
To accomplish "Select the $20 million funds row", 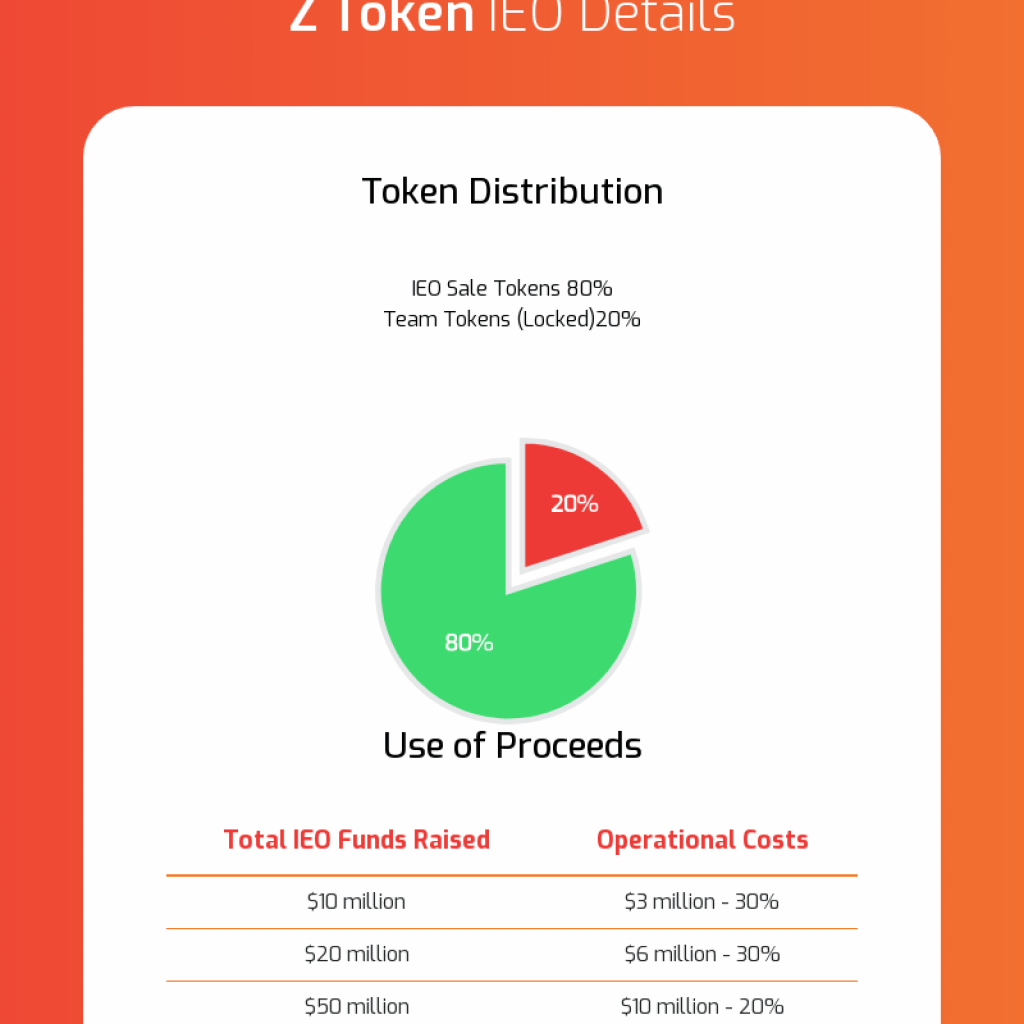I will [x=512, y=954].
